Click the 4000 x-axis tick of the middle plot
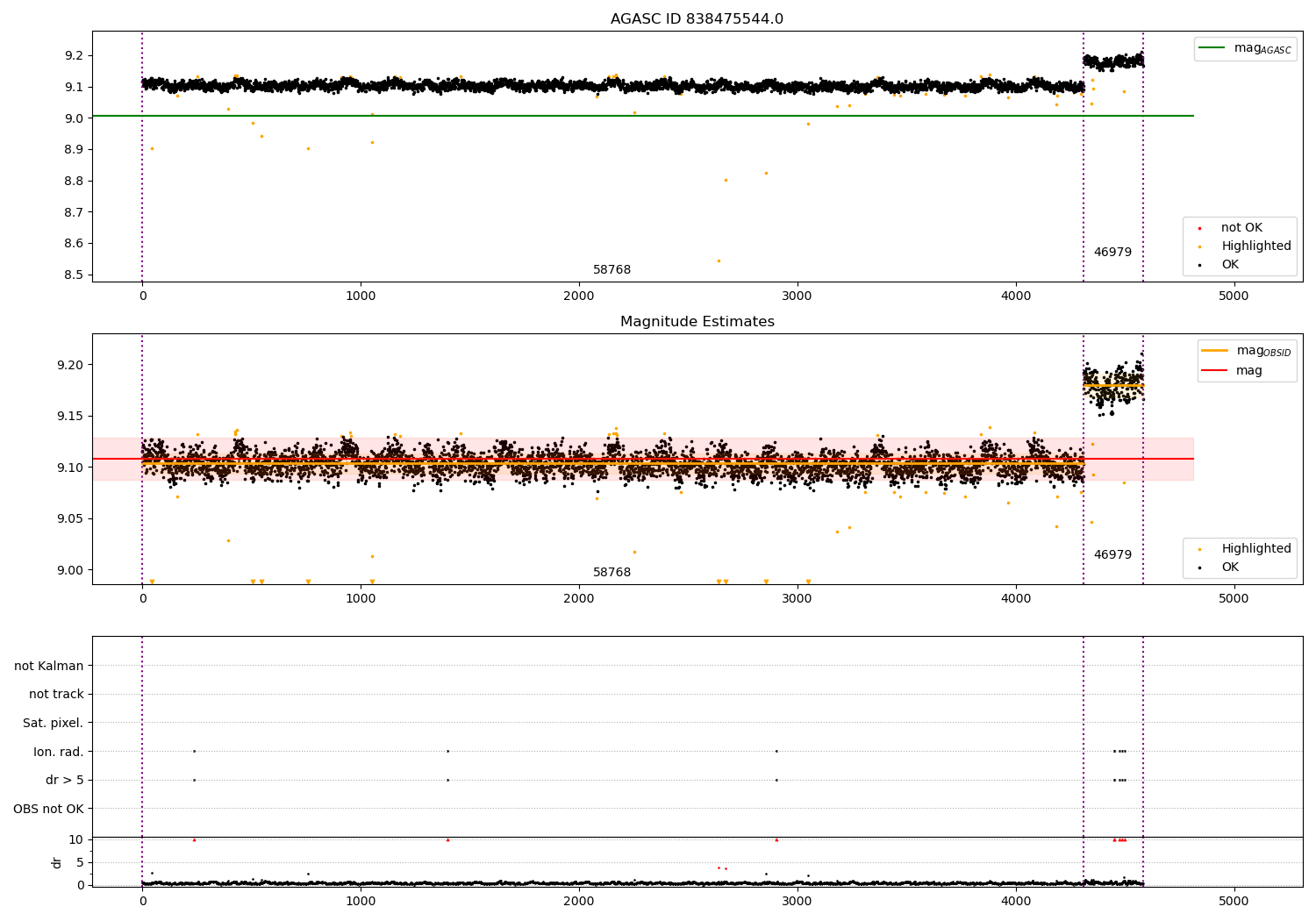 point(1015,599)
